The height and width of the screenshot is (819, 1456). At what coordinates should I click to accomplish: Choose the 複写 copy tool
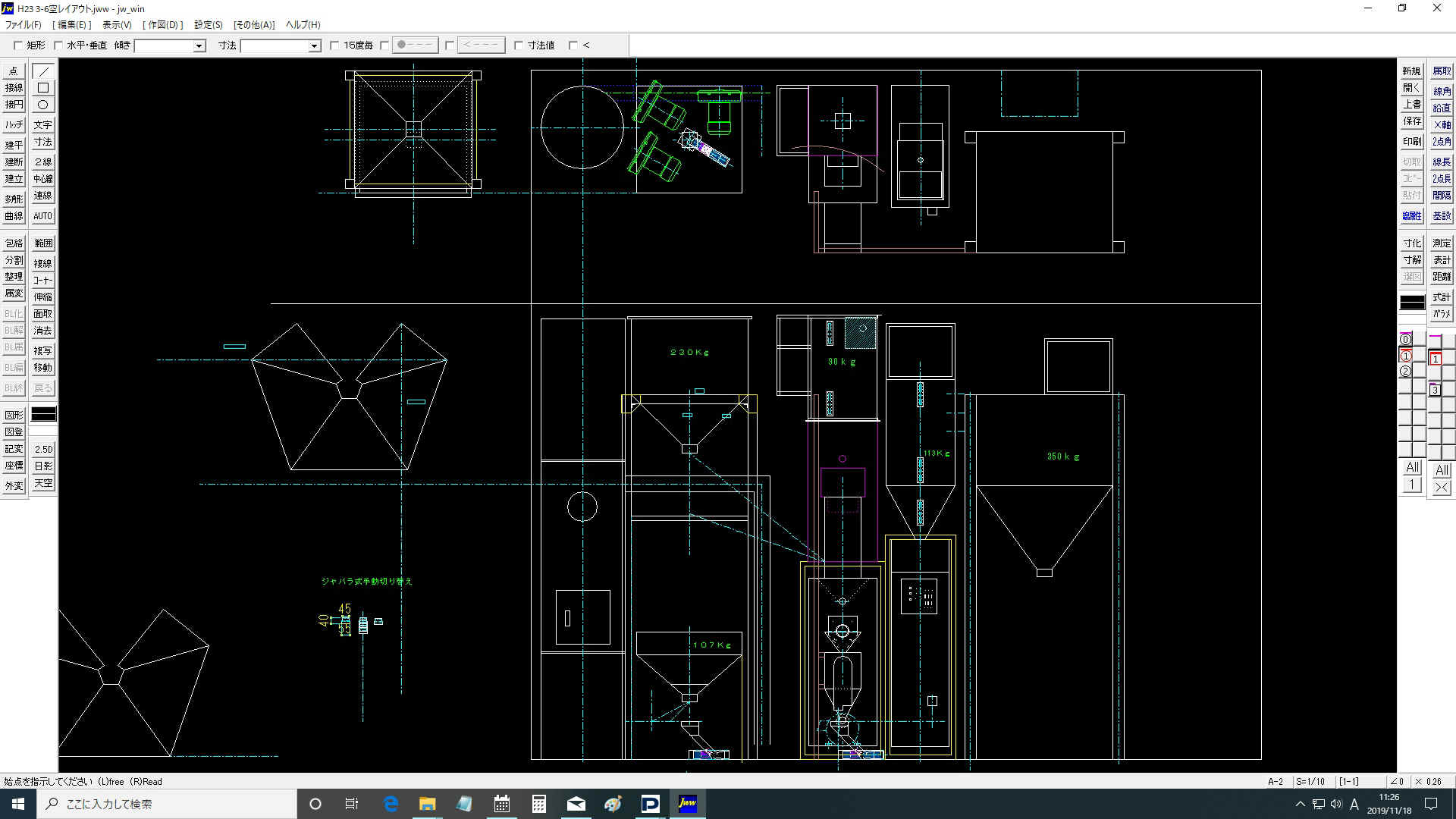point(43,351)
